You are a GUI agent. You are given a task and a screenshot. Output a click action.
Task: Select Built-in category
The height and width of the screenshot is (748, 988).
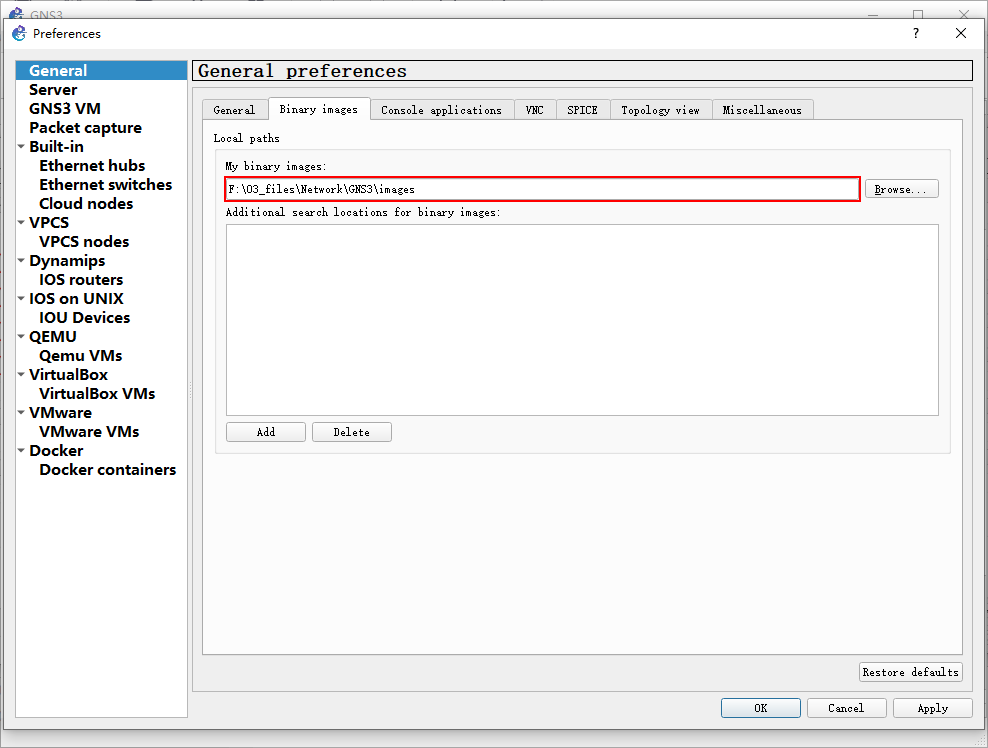[56, 146]
